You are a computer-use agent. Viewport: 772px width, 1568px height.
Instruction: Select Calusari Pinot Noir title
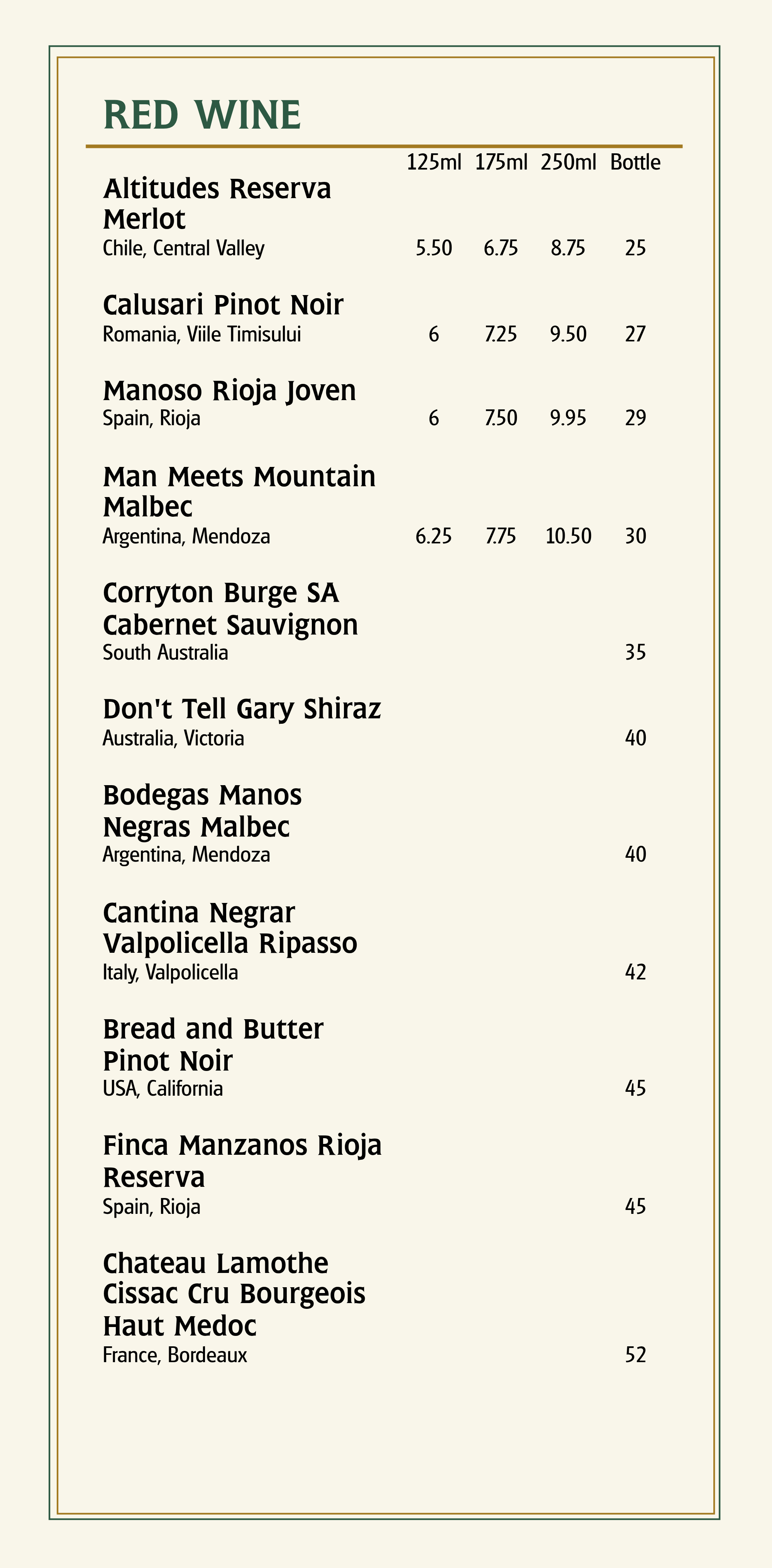[223, 305]
